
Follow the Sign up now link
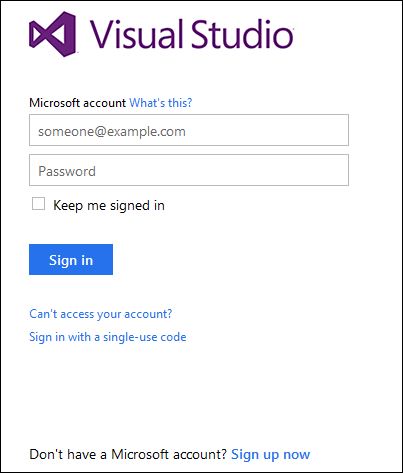(x=271, y=455)
